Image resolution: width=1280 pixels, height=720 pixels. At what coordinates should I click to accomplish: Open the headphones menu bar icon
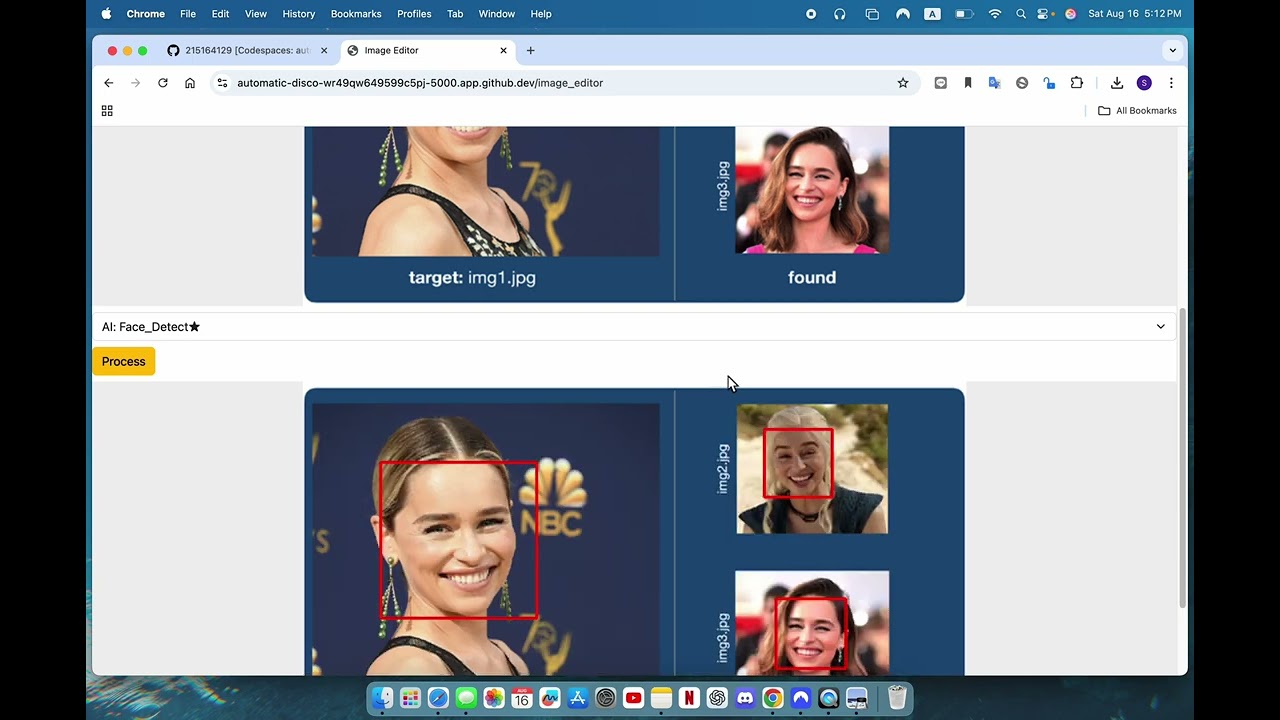click(840, 14)
